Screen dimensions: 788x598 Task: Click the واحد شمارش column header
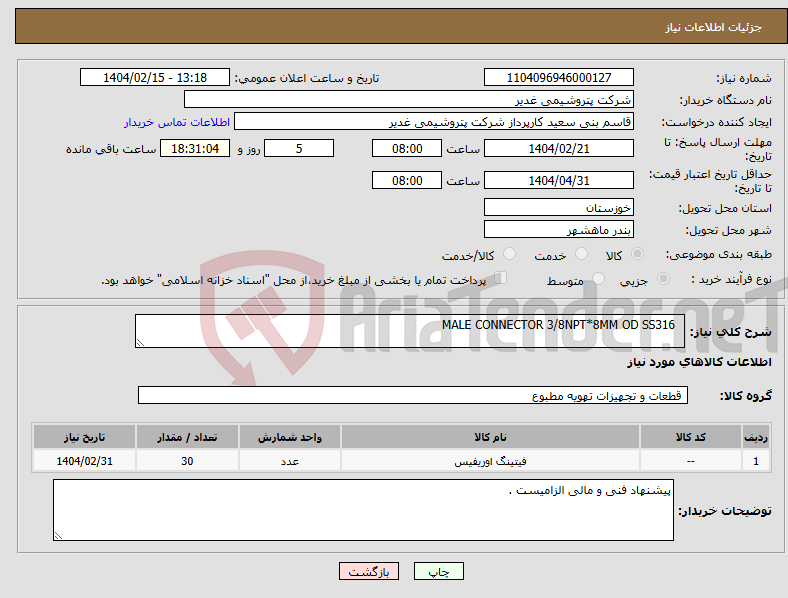tap(290, 437)
